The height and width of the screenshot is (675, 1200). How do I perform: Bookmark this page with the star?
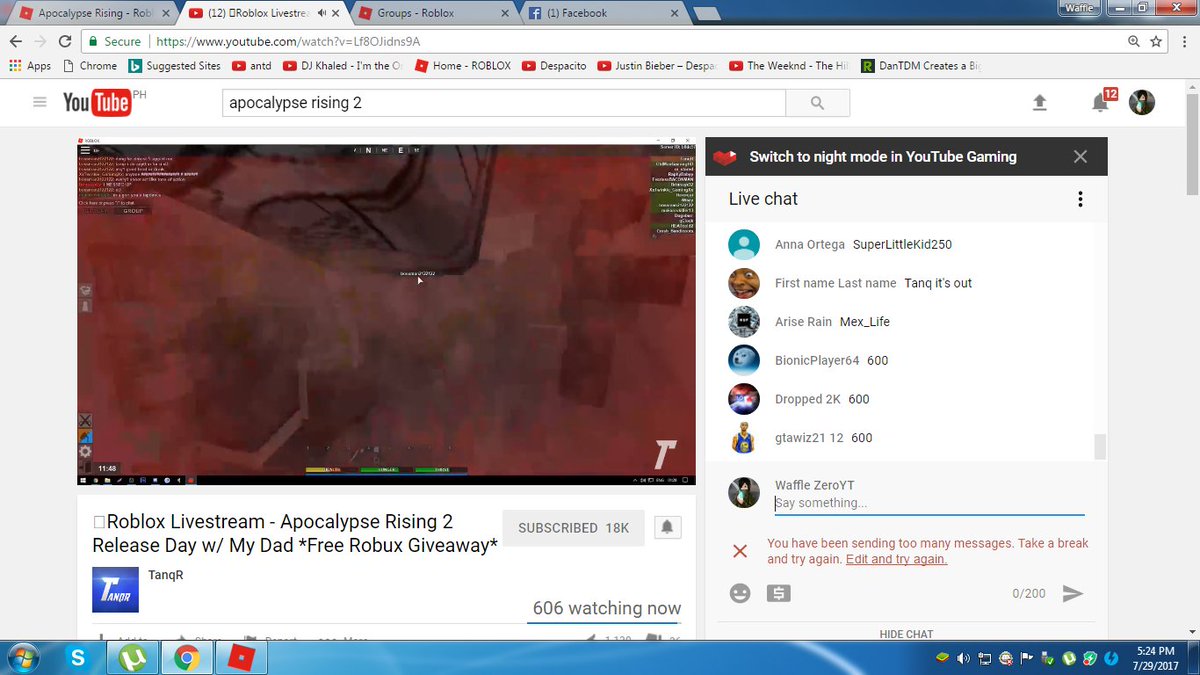point(1156,41)
